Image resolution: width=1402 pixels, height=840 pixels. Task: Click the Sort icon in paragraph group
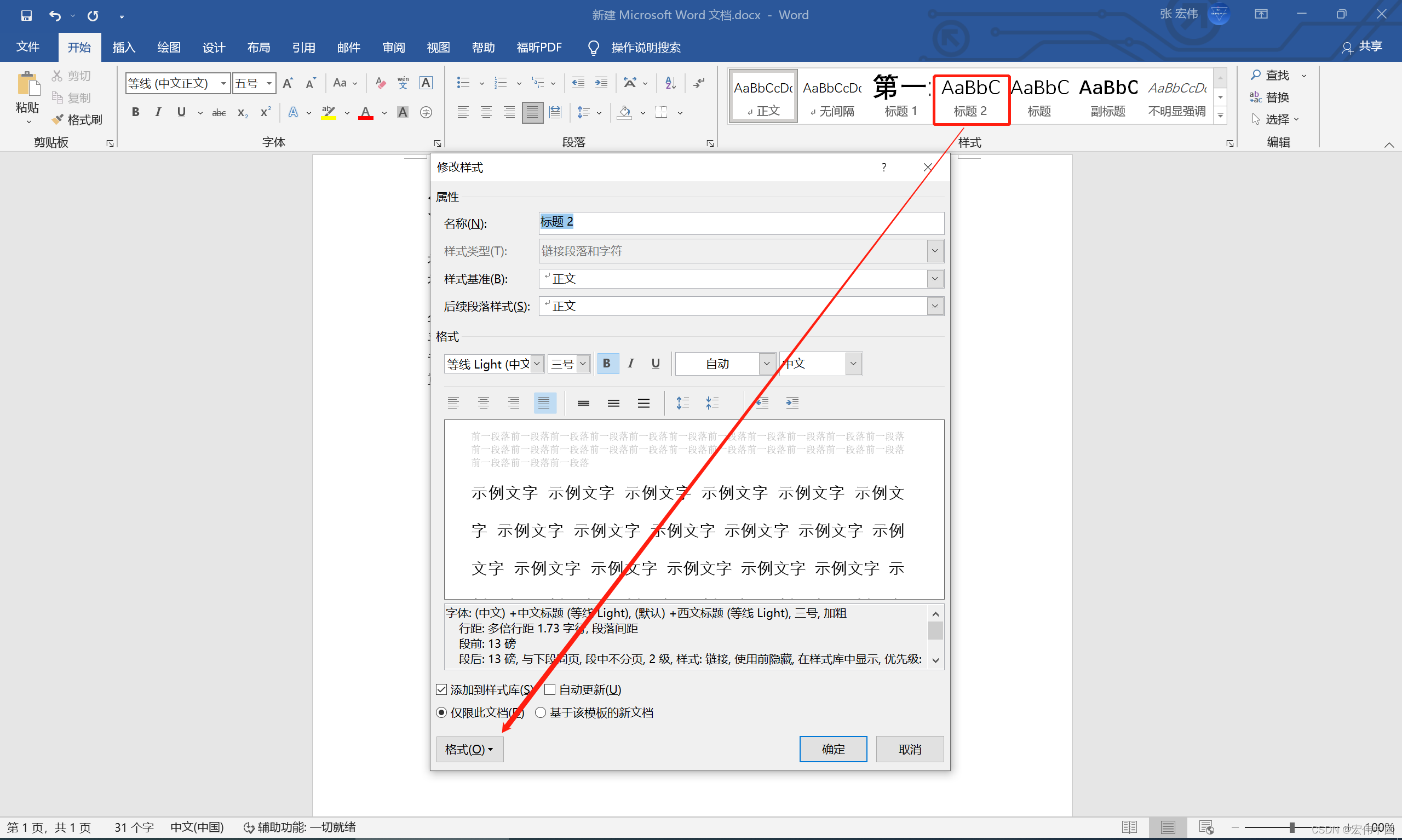click(671, 83)
